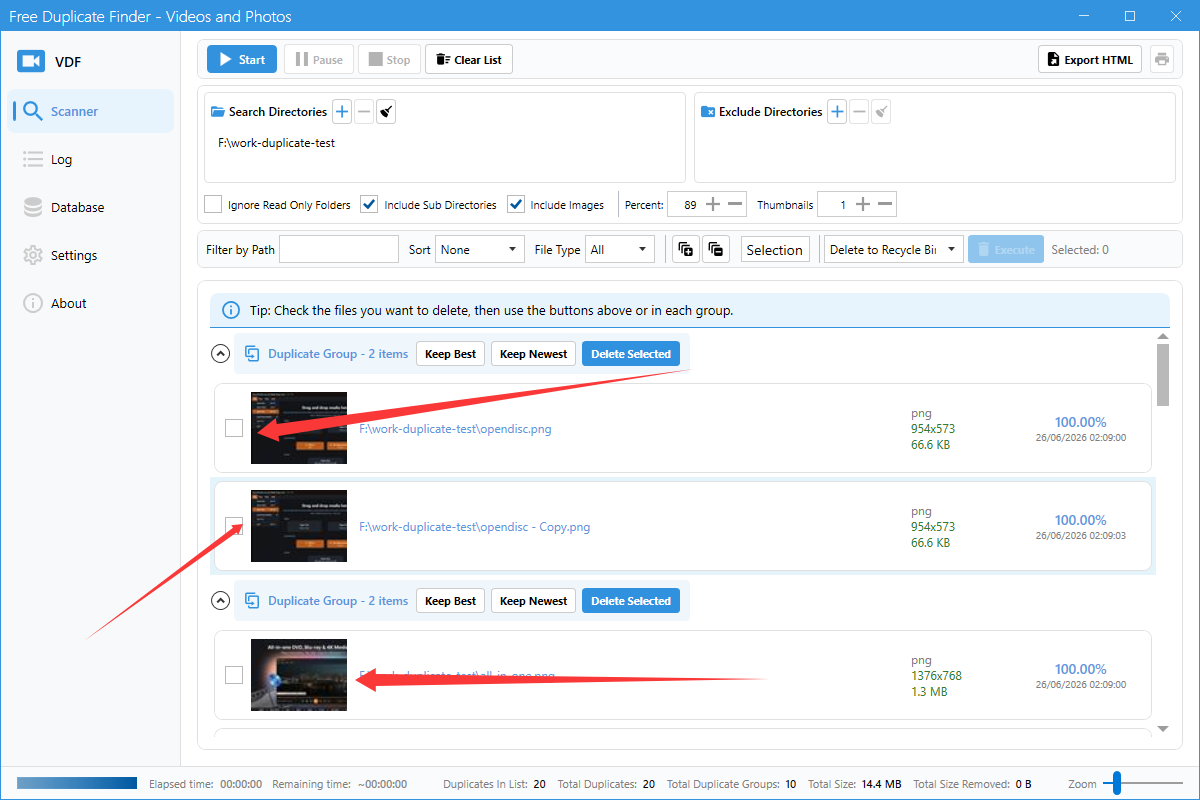Screen dimensions: 1200x800
Task: Clear exclude directories with broom icon
Action: pyautogui.click(x=881, y=112)
